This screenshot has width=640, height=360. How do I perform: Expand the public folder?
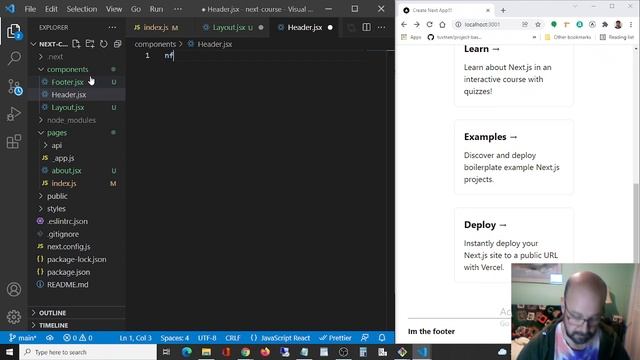point(57,196)
